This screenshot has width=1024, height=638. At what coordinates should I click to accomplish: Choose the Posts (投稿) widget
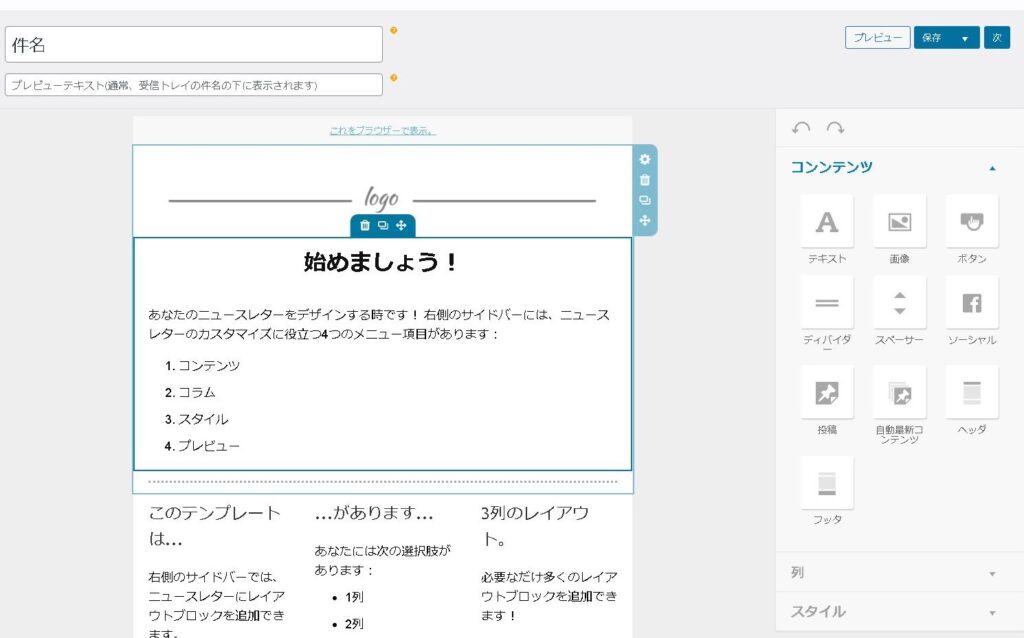coord(827,393)
